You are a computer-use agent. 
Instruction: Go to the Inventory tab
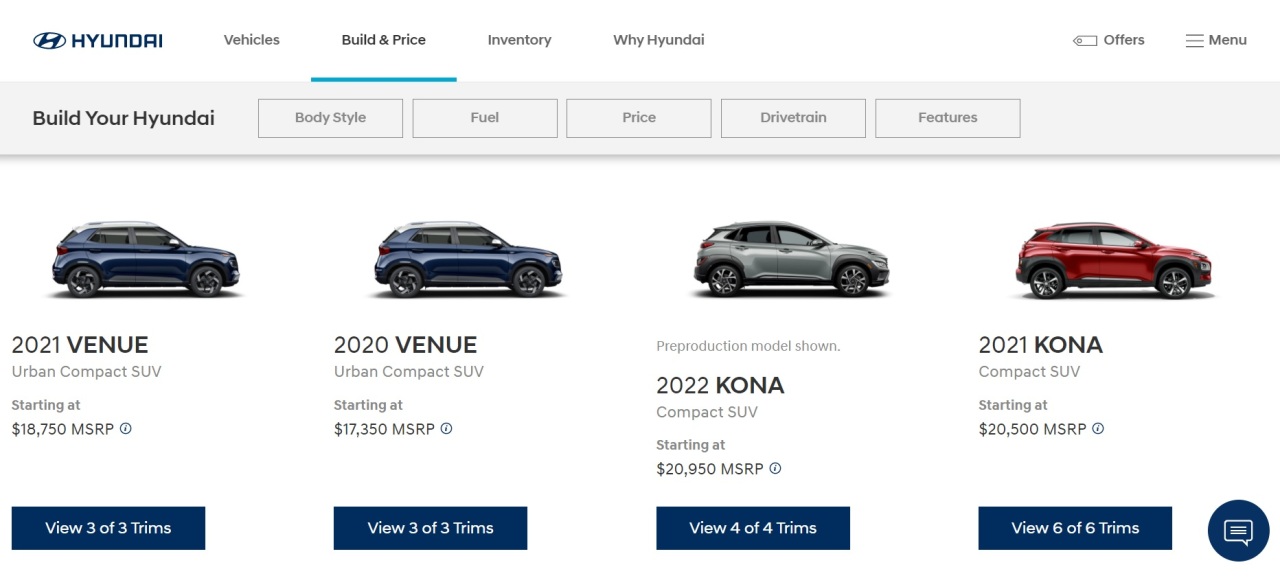pos(519,40)
